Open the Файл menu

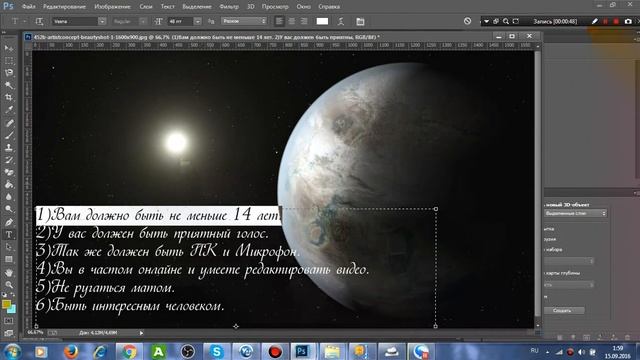[28, 7]
